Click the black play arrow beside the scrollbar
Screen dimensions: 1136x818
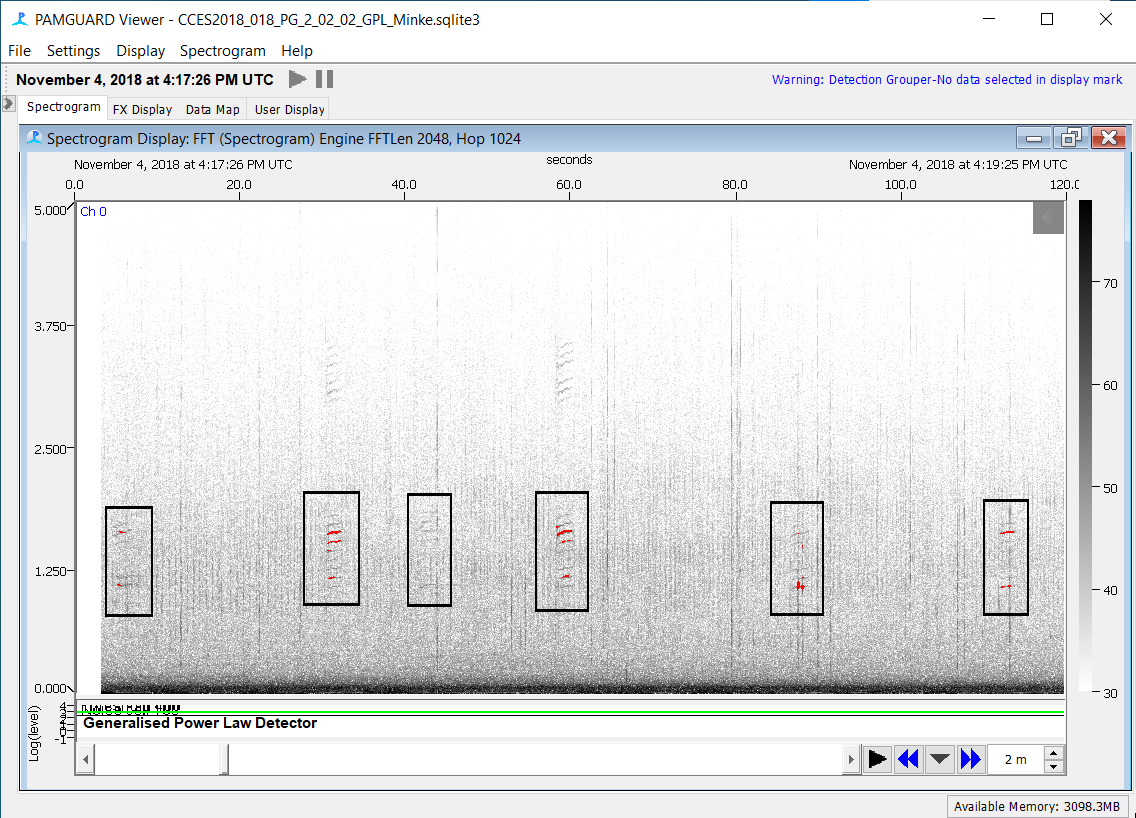[x=877, y=759]
